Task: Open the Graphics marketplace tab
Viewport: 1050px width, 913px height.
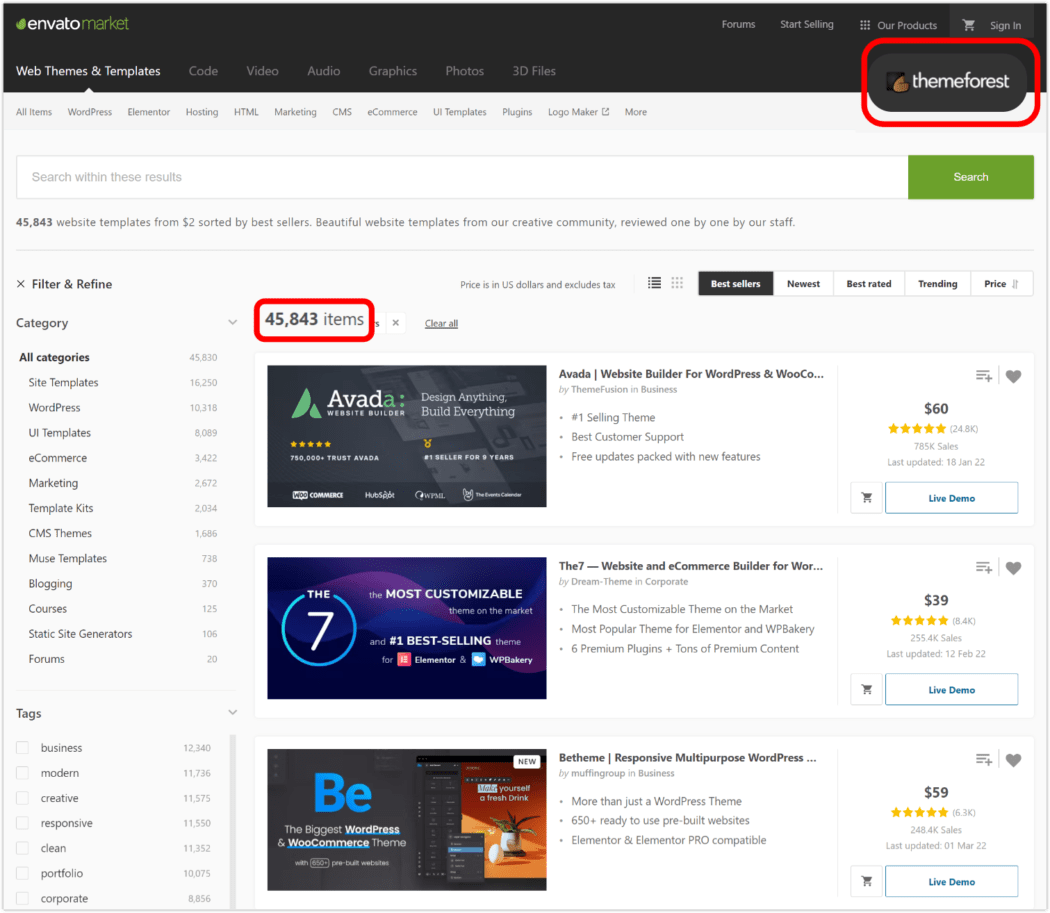Action: (x=392, y=71)
